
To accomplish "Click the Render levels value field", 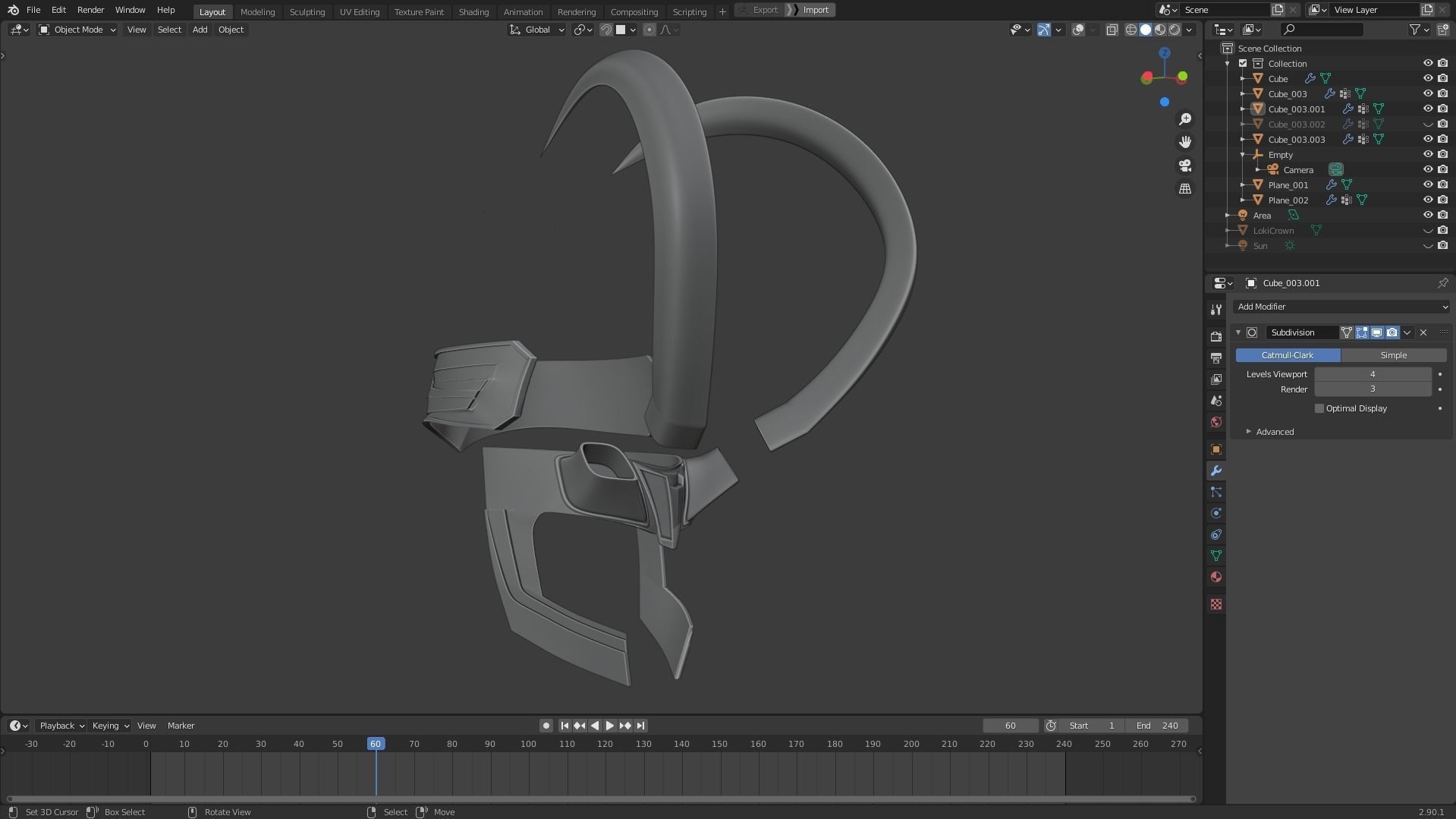I will 1373,389.
